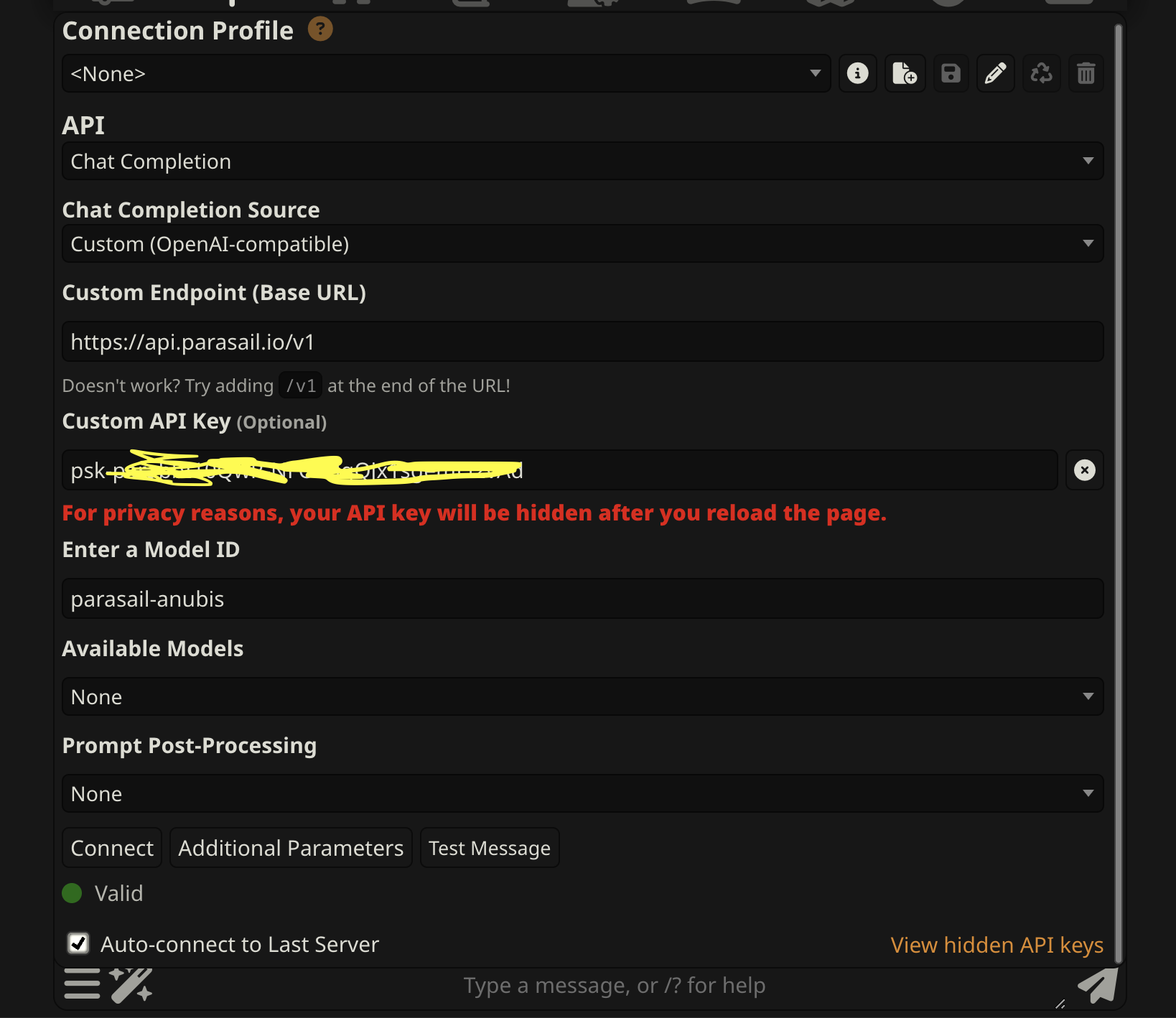View connection profile details info icon
Image resolution: width=1176 pixels, height=1018 pixels.
click(x=857, y=73)
